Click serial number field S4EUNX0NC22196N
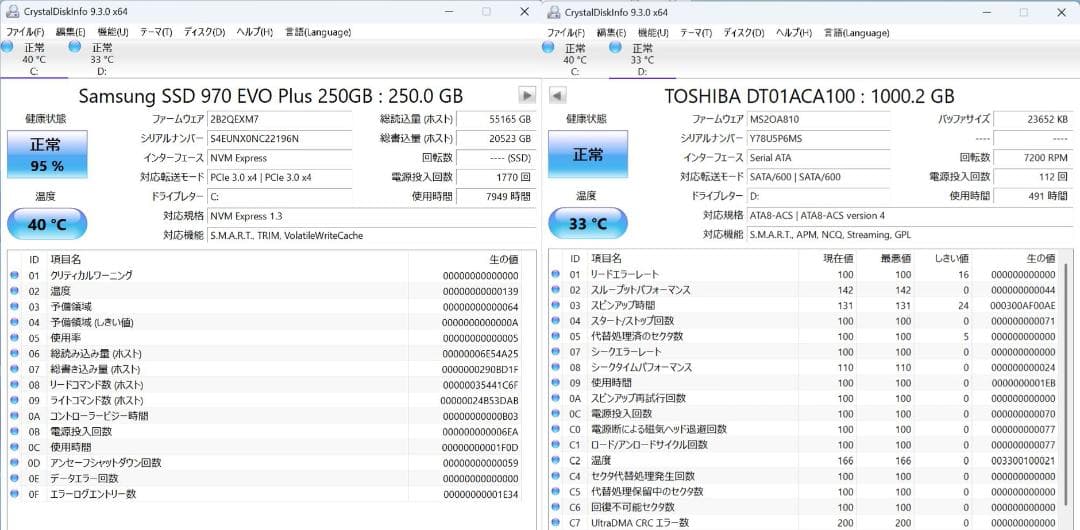The height and width of the screenshot is (530, 1080). pyautogui.click(x=280, y=139)
